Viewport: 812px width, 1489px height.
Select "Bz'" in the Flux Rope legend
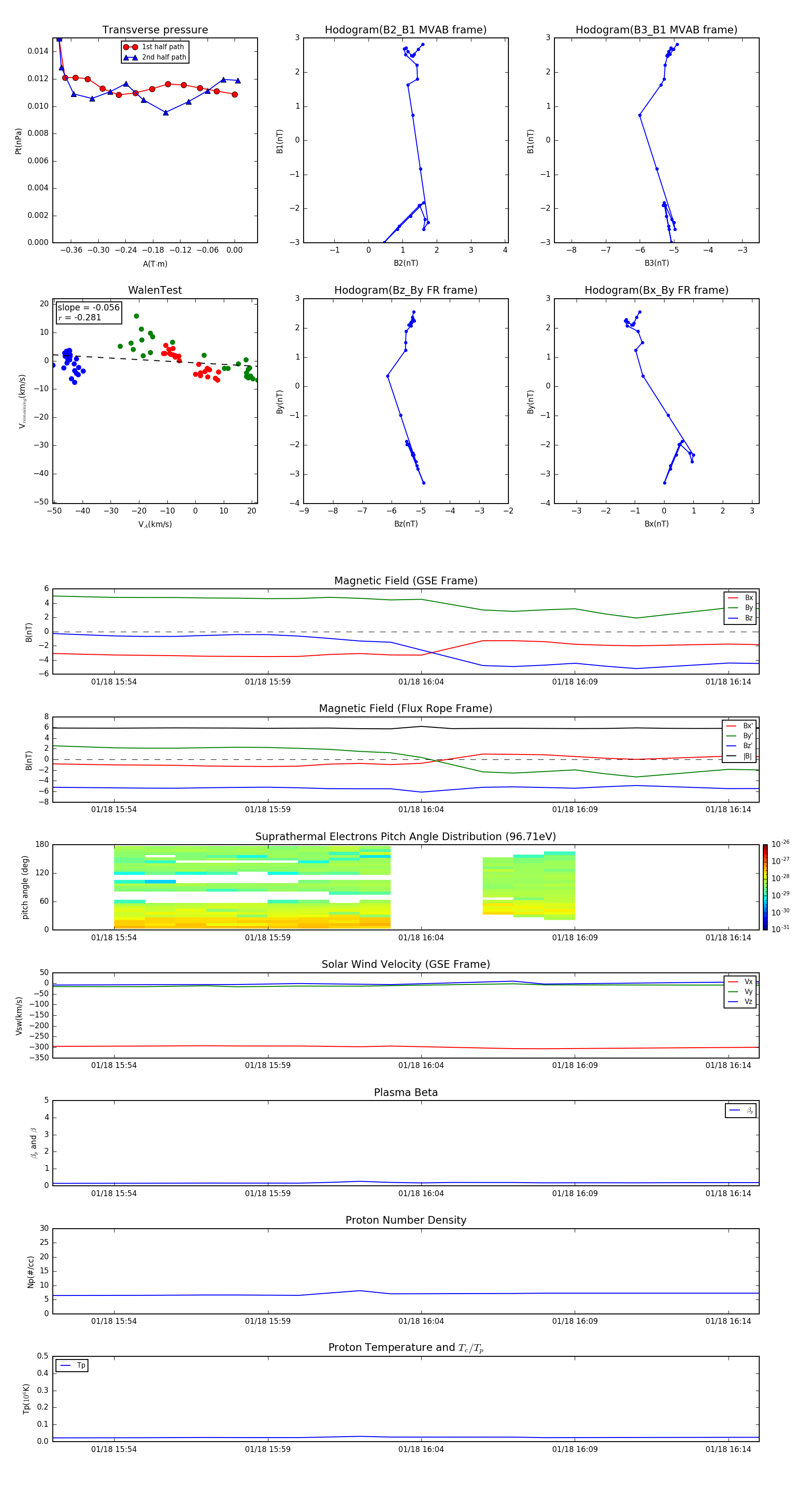tap(739, 746)
